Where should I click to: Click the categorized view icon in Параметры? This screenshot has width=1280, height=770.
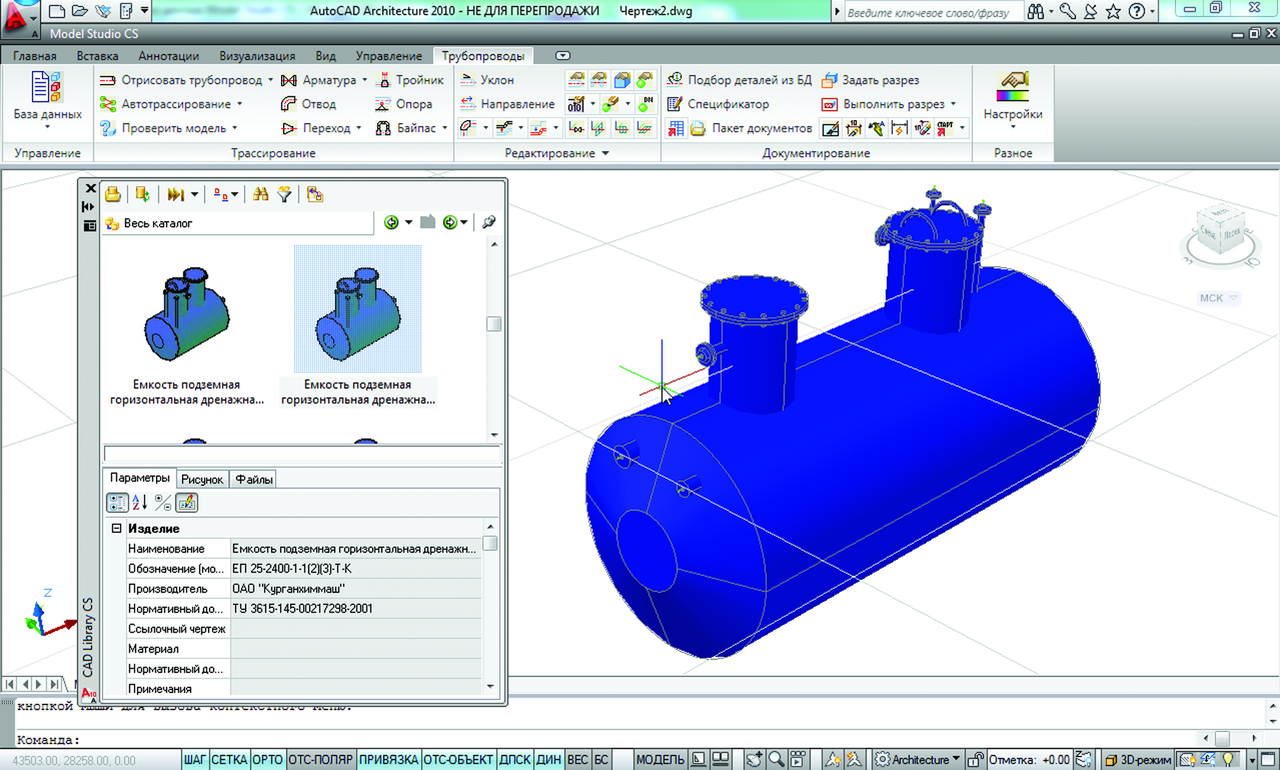pyautogui.click(x=117, y=503)
